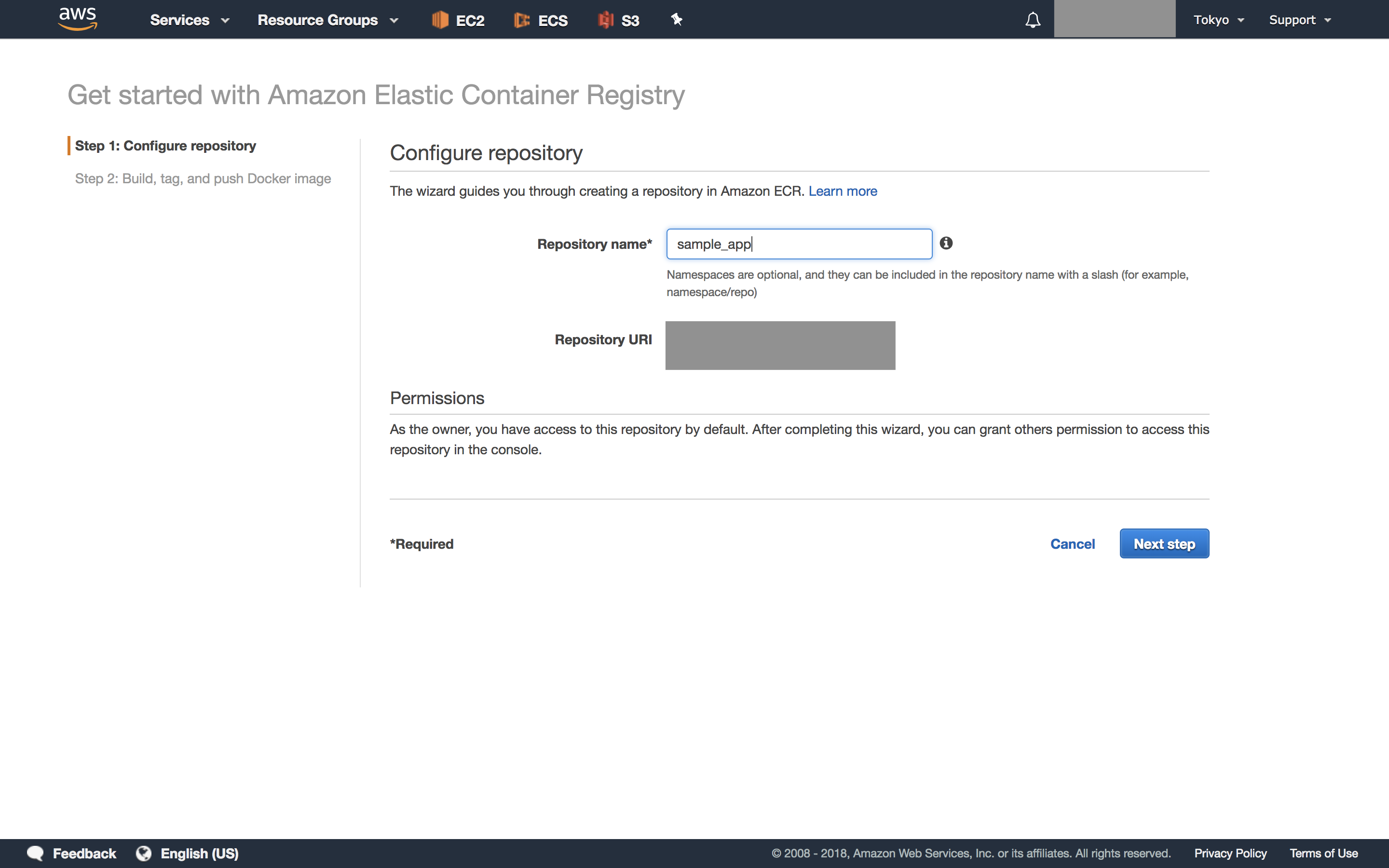Focus the Repository name field

[798, 244]
